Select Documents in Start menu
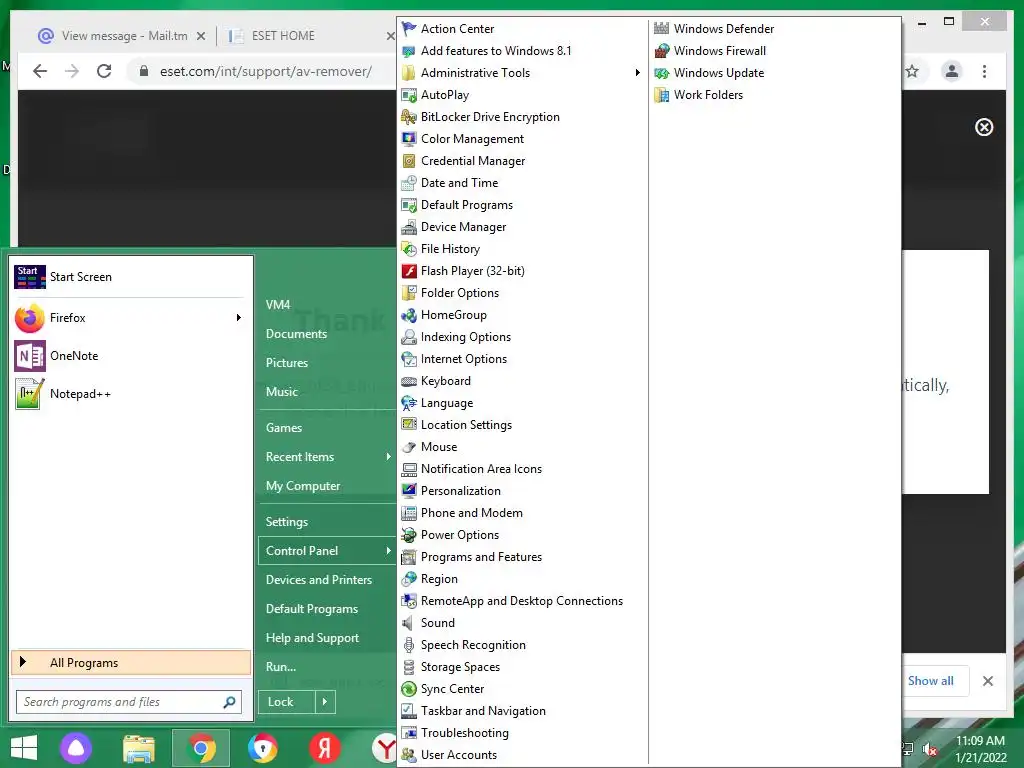 296,334
